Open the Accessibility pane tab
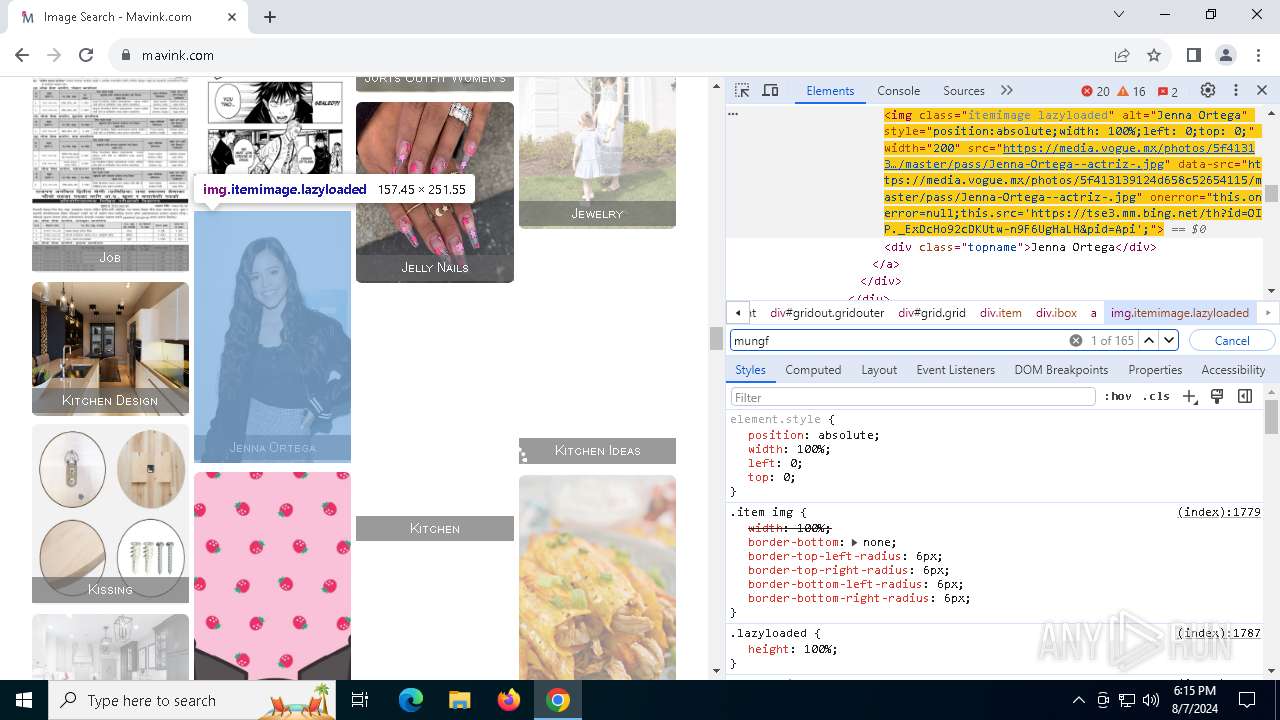 click(x=1233, y=370)
